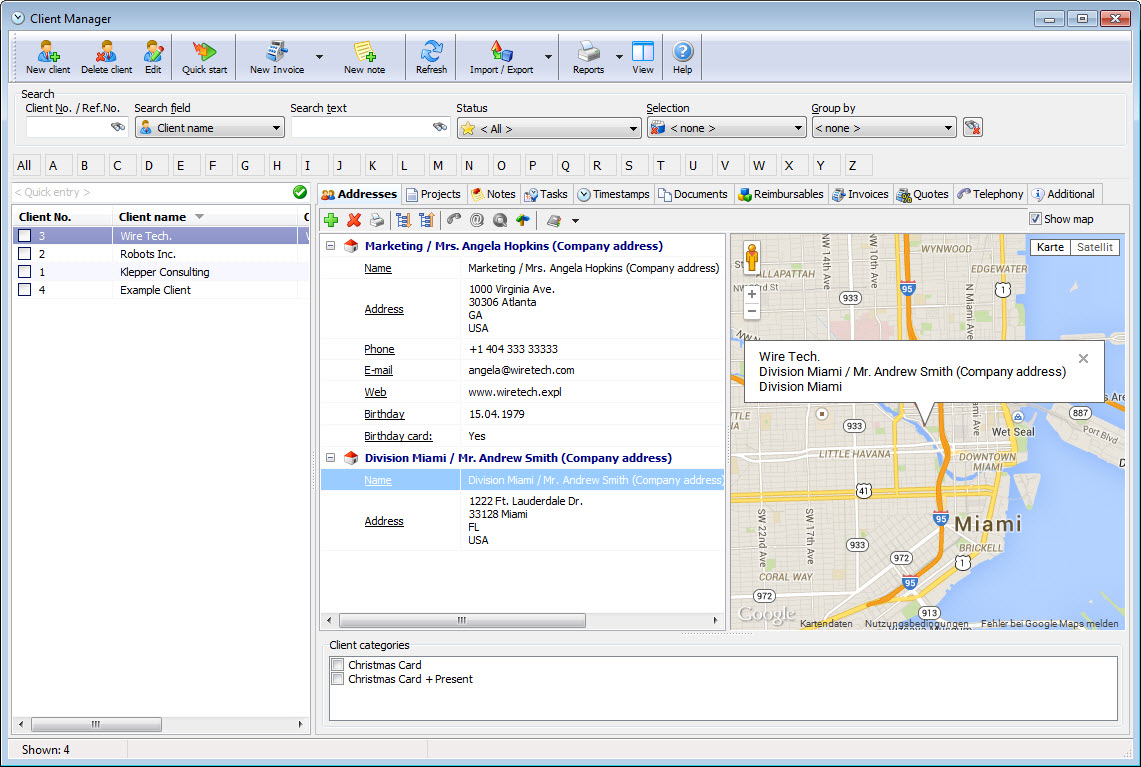Refresh the client list
1141x767 pixels.
pyautogui.click(x=431, y=57)
